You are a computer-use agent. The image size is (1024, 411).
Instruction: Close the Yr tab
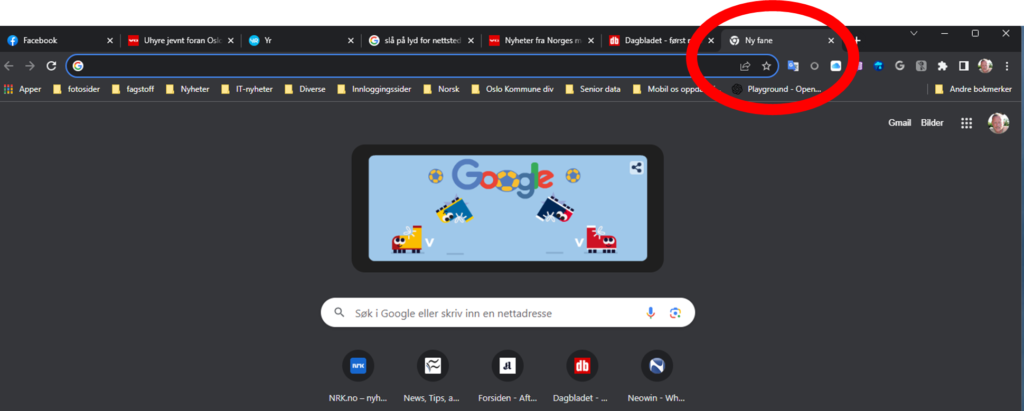pos(350,41)
